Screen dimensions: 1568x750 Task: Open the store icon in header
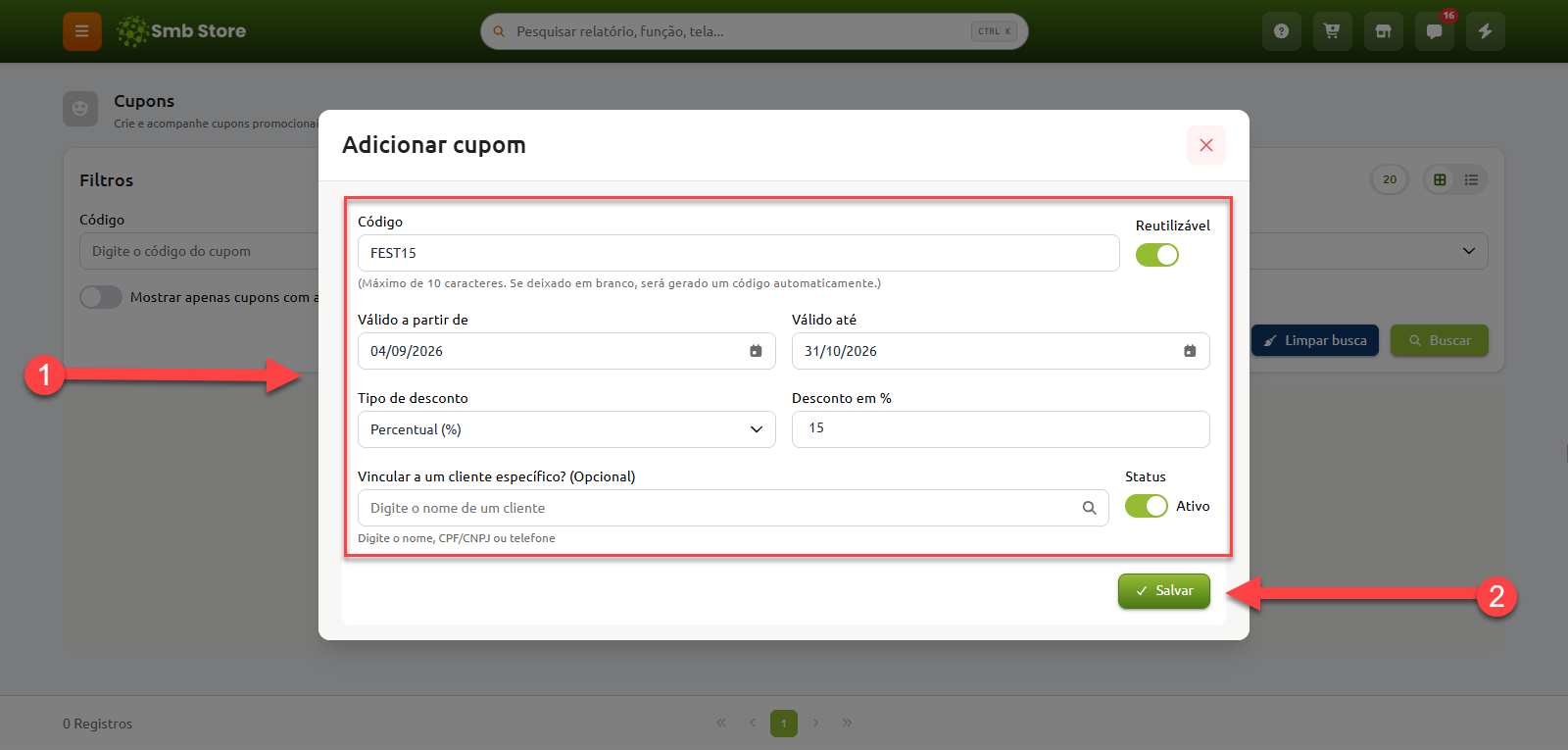tap(1384, 31)
